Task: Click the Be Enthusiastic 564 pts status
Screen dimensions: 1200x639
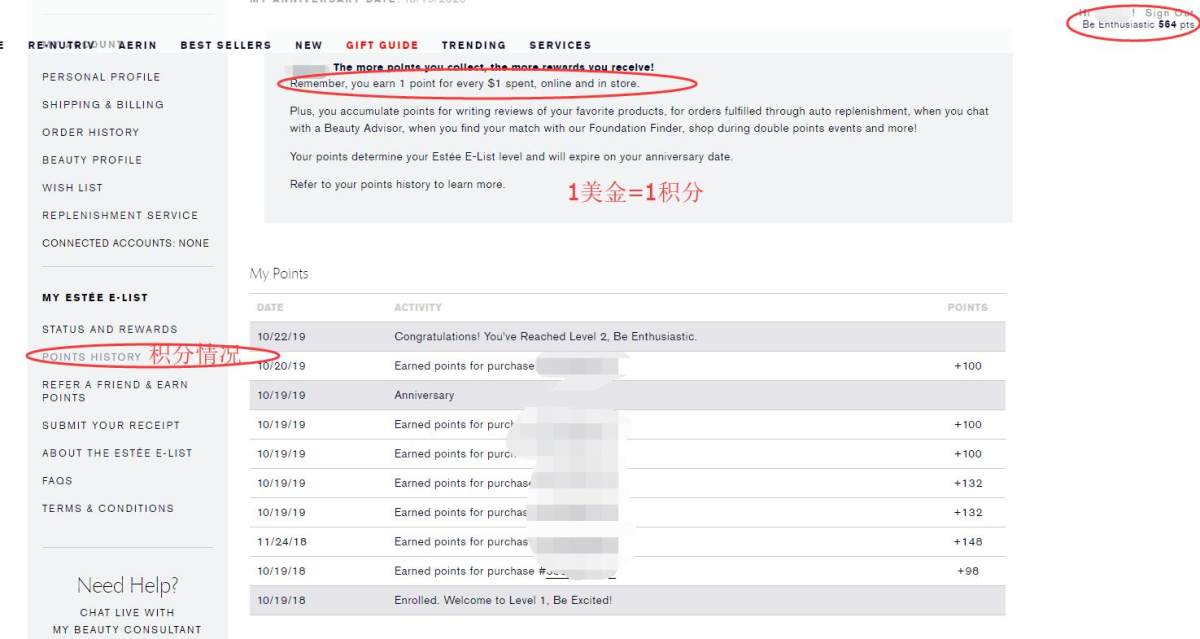Action: point(1138,24)
